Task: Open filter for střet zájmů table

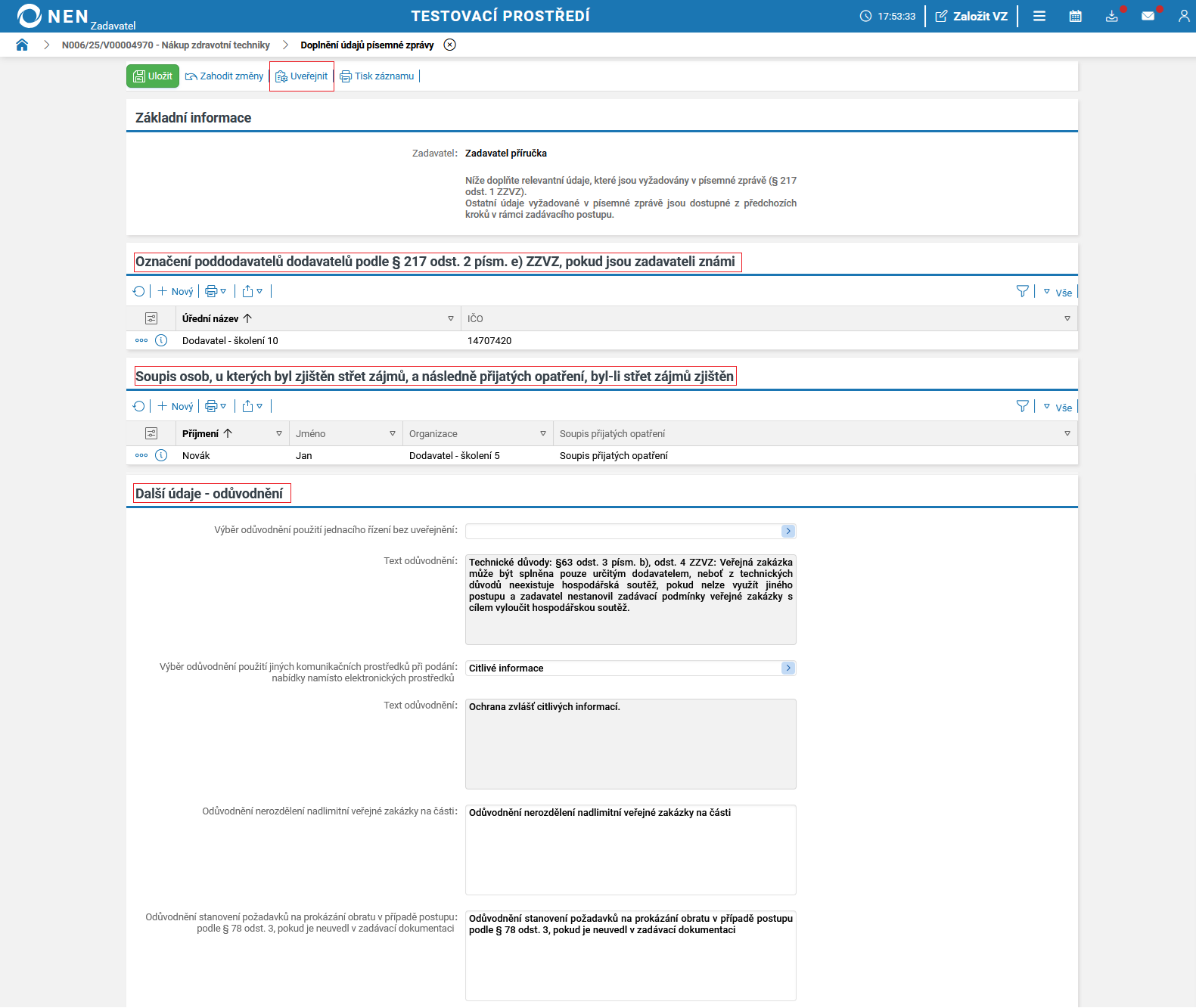Action: [x=1022, y=406]
